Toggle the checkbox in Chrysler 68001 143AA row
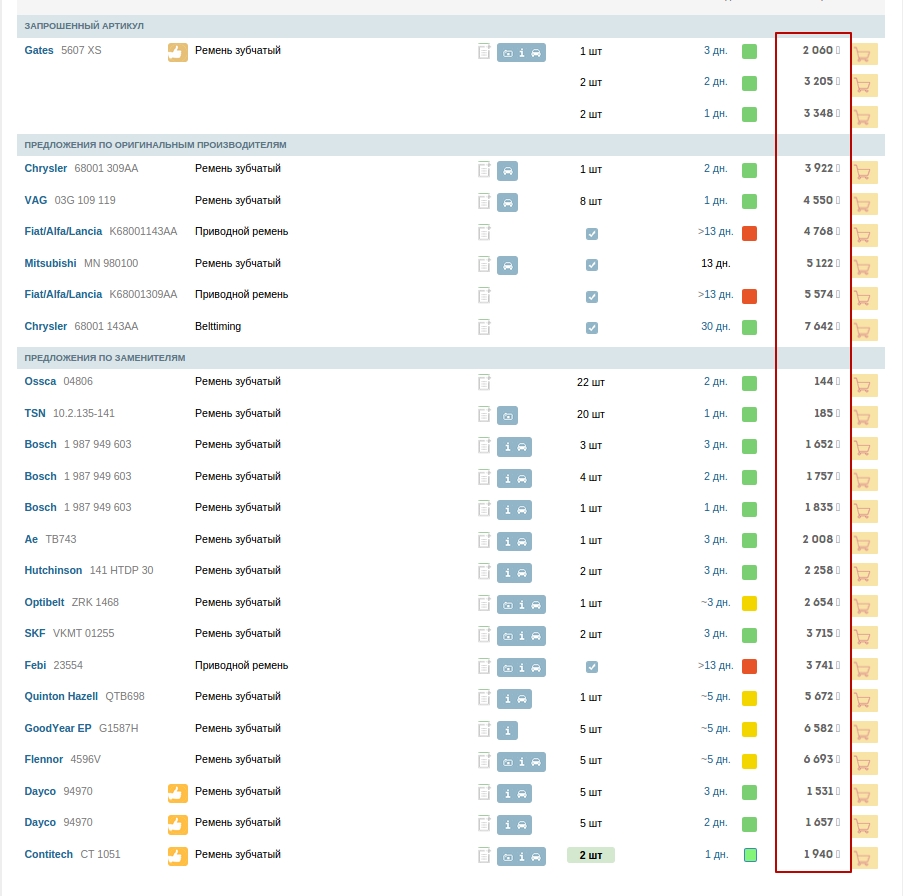 click(x=591, y=328)
